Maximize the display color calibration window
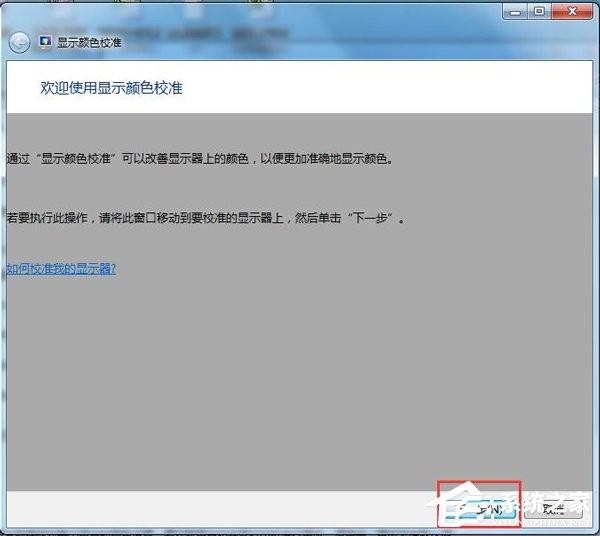The width and height of the screenshot is (600, 536). 540,12
